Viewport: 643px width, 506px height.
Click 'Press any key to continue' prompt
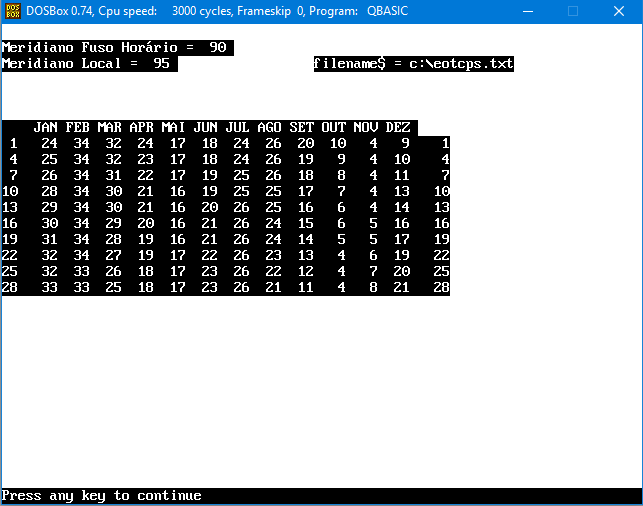coord(102,496)
